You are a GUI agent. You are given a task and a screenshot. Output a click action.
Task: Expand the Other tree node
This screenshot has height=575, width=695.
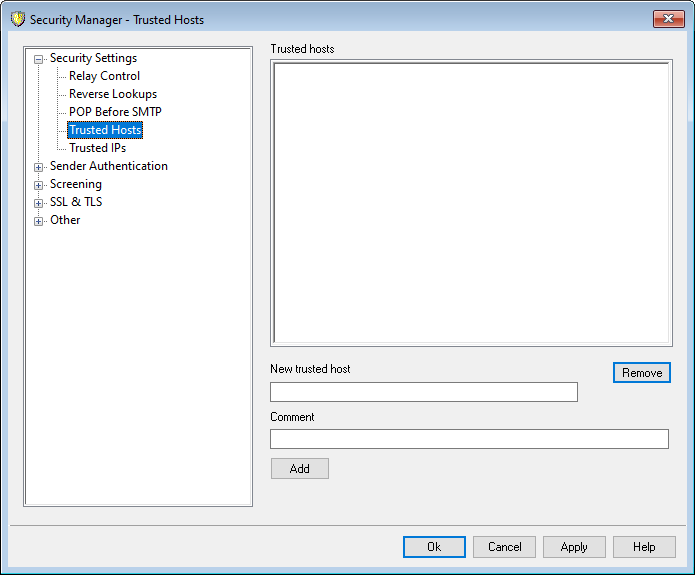(x=39, y=221)
